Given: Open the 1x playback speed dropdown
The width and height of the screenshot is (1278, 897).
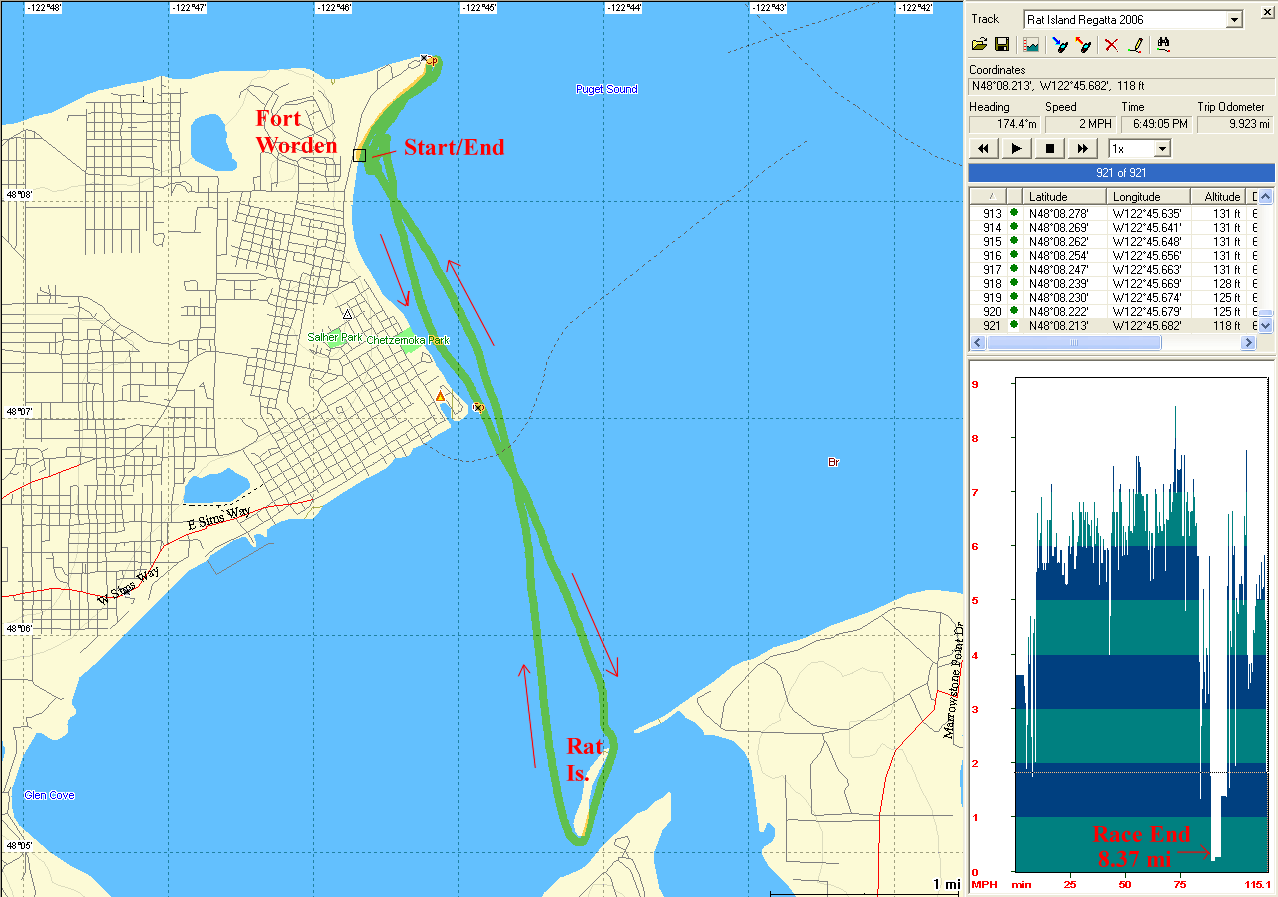Looking at the screenshot, I should tap(1161, 149).
